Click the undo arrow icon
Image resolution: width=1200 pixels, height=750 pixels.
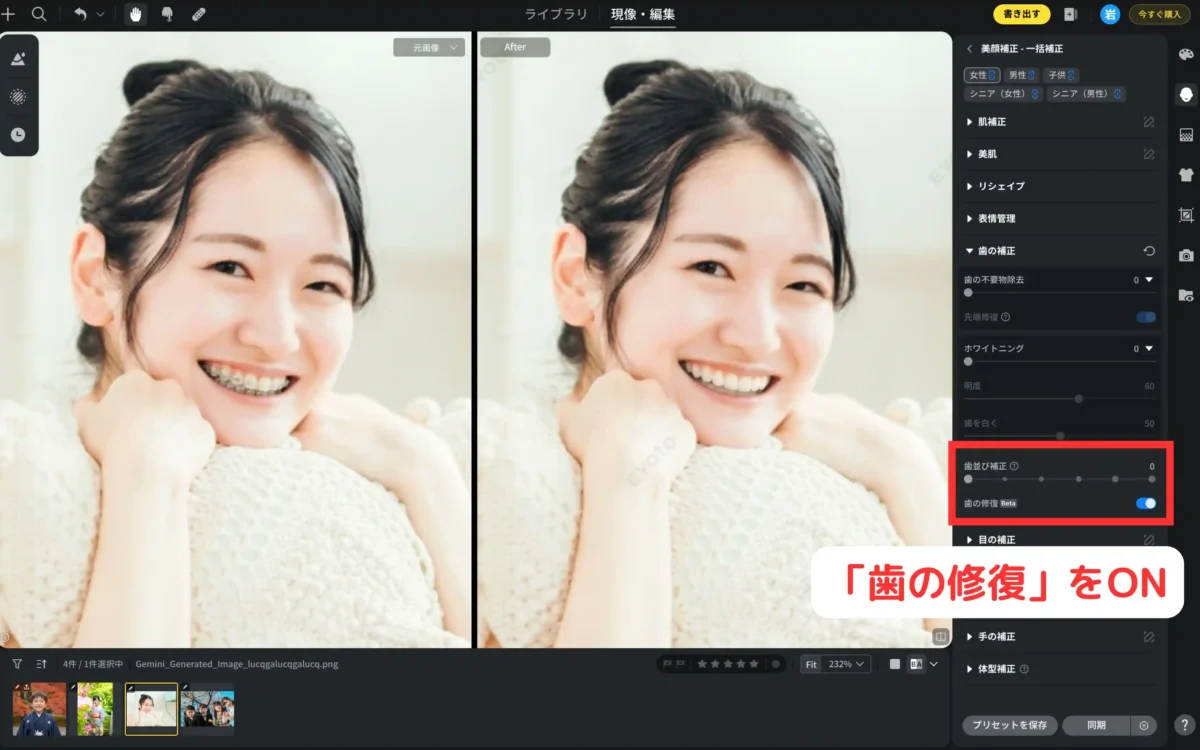coord(80,15)
